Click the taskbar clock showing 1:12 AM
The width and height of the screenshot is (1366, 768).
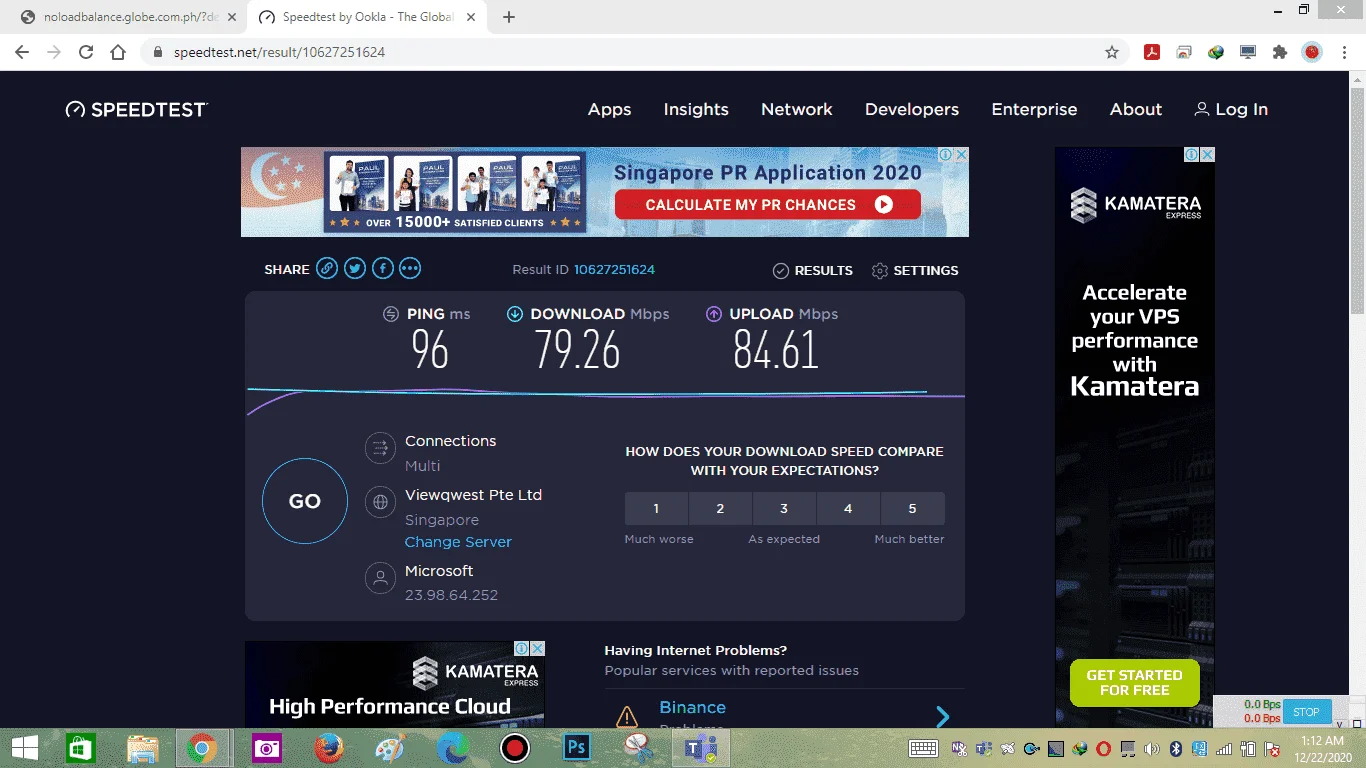point(1325,748)
